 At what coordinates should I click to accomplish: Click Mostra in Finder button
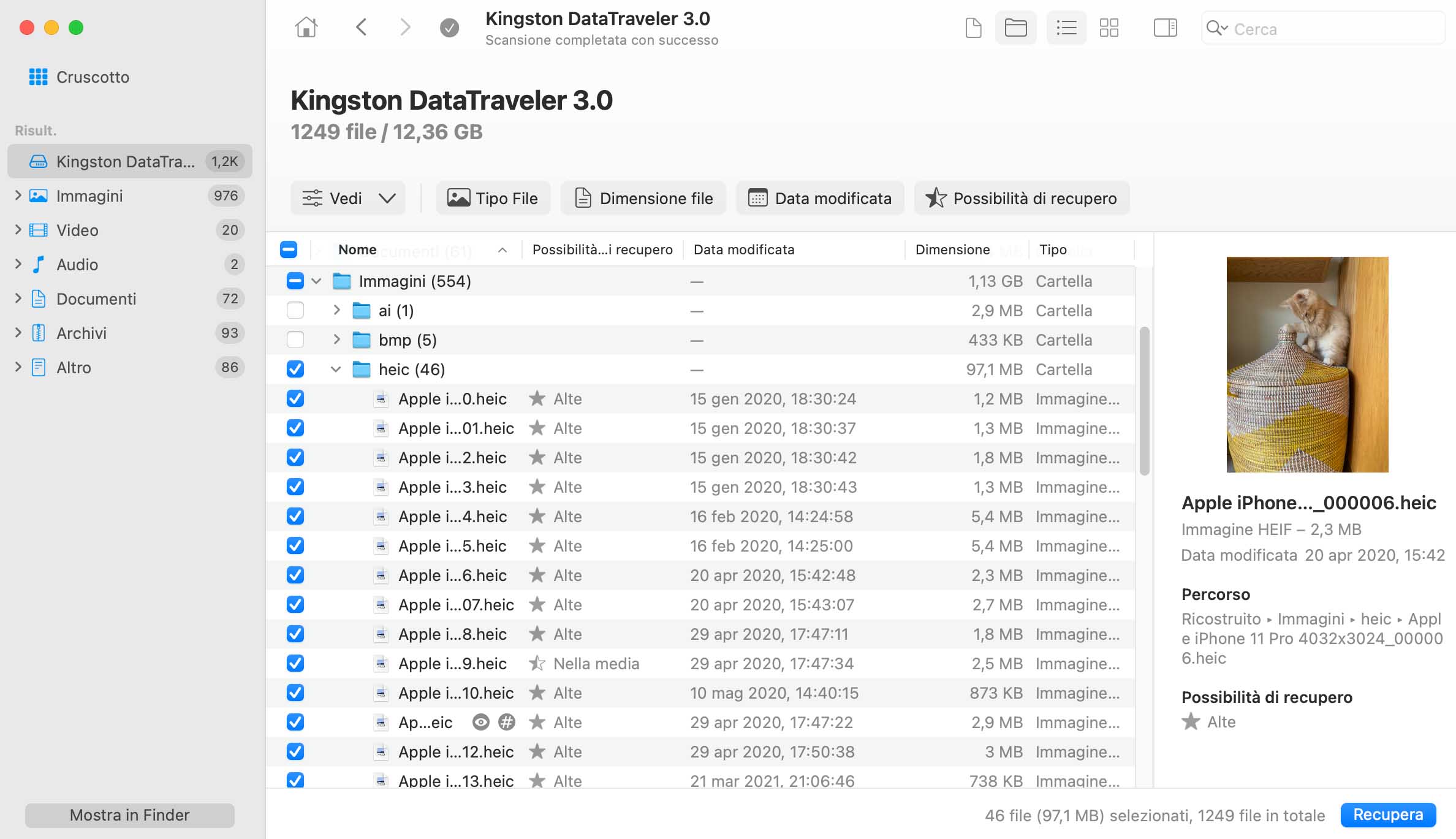tap(130, 815)
